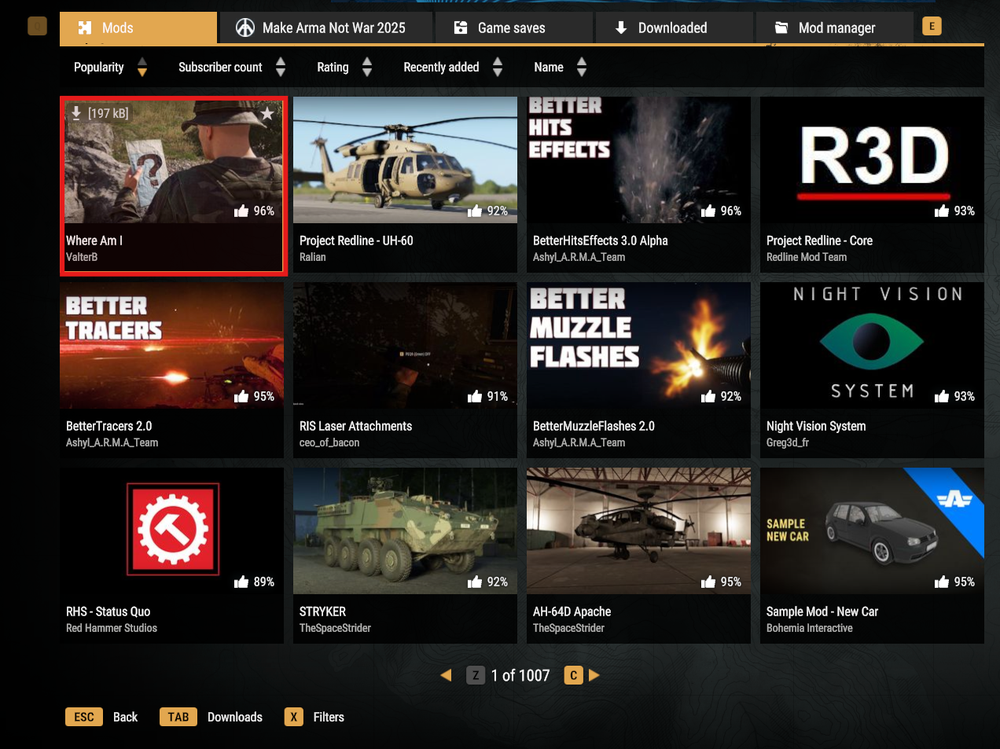
Task: Open the Mod manager tab
Action: pyautogui.click(x=834, y=28)
